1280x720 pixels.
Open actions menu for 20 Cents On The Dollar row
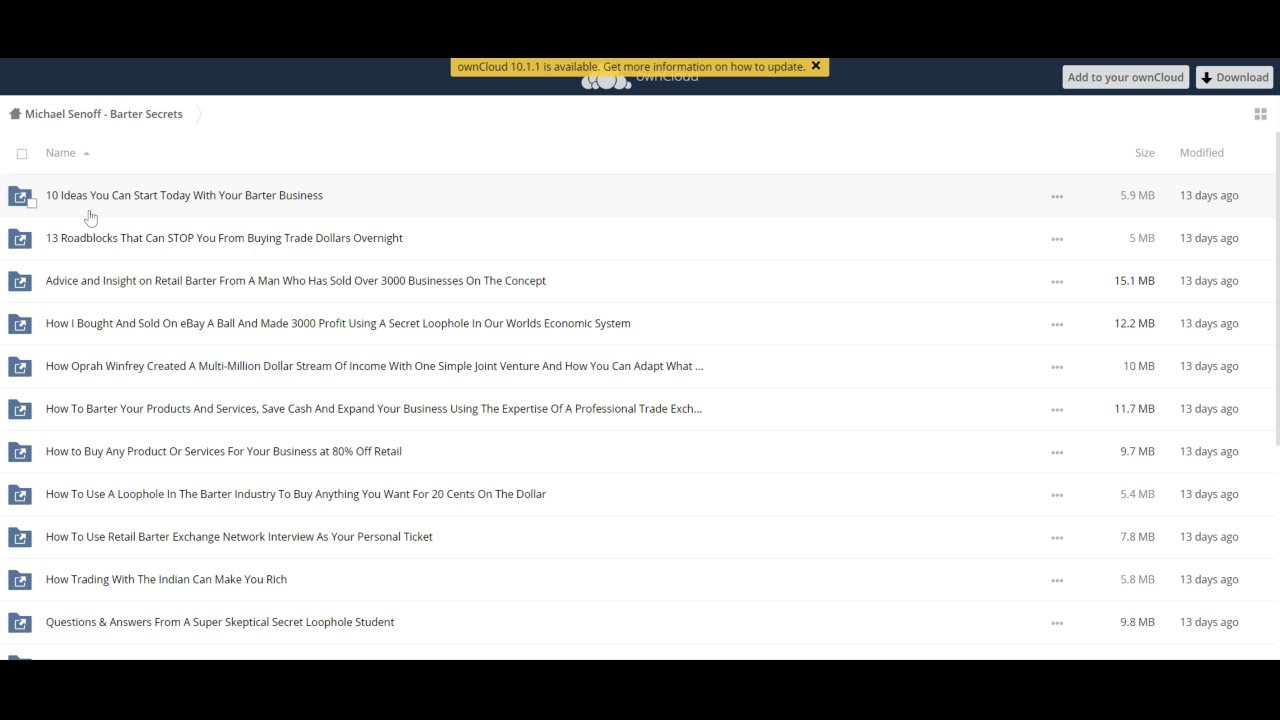point(1057,495)
